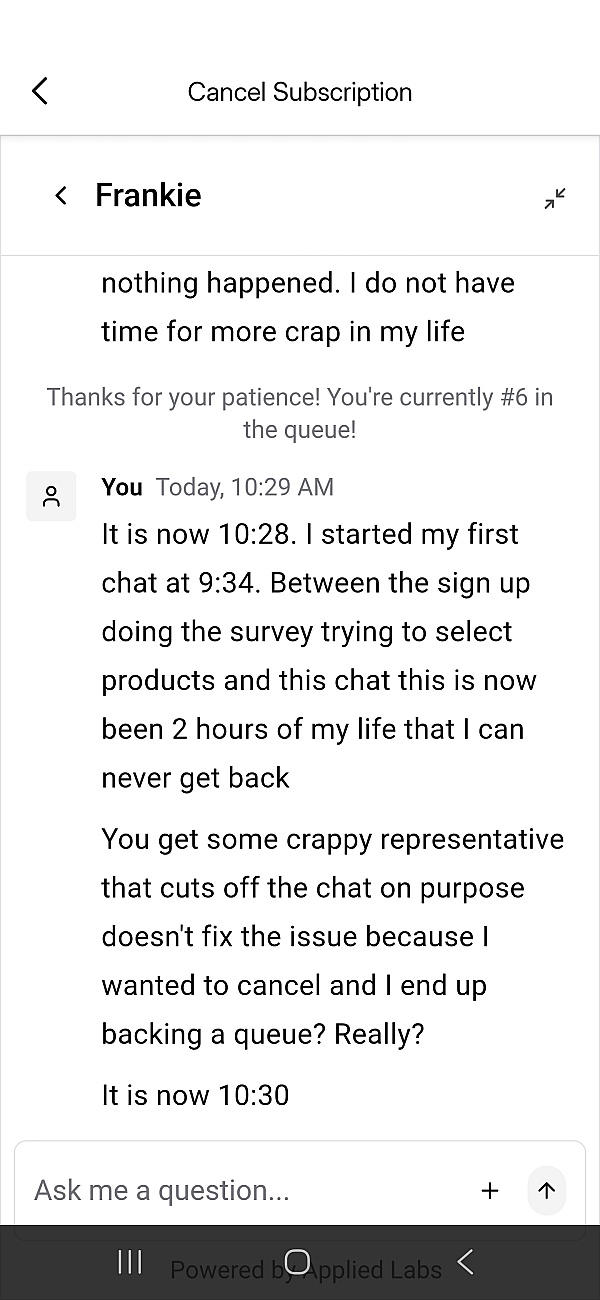Tap the queue position #6 status notice

click(x=300, y=413)
